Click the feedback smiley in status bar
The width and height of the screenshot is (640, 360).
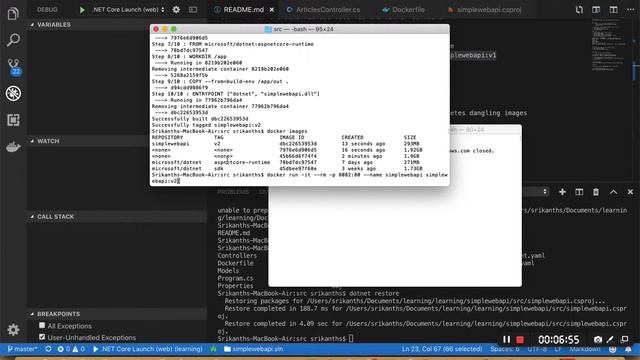pos(613,349)
